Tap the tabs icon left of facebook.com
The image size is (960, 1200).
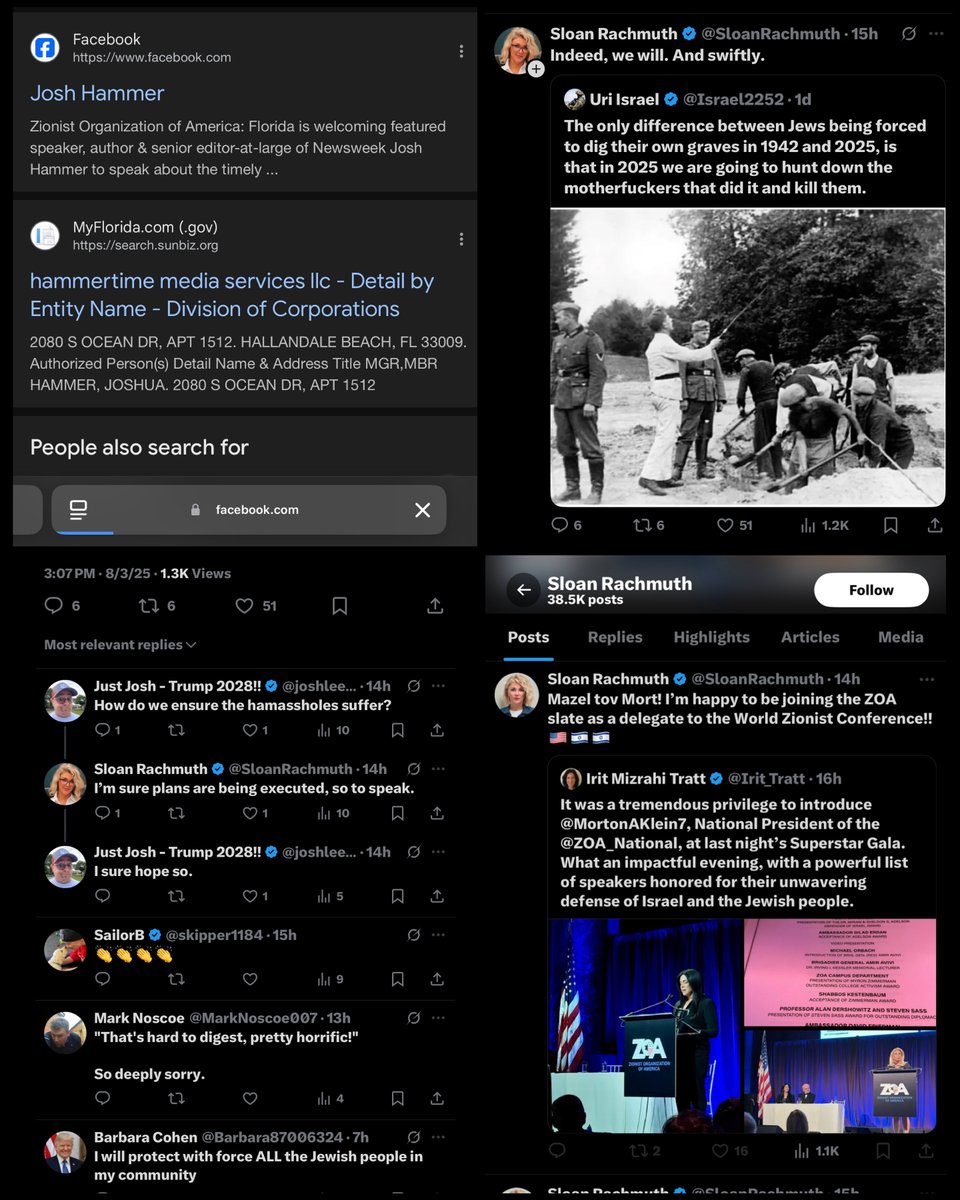[x=79, y=510]
